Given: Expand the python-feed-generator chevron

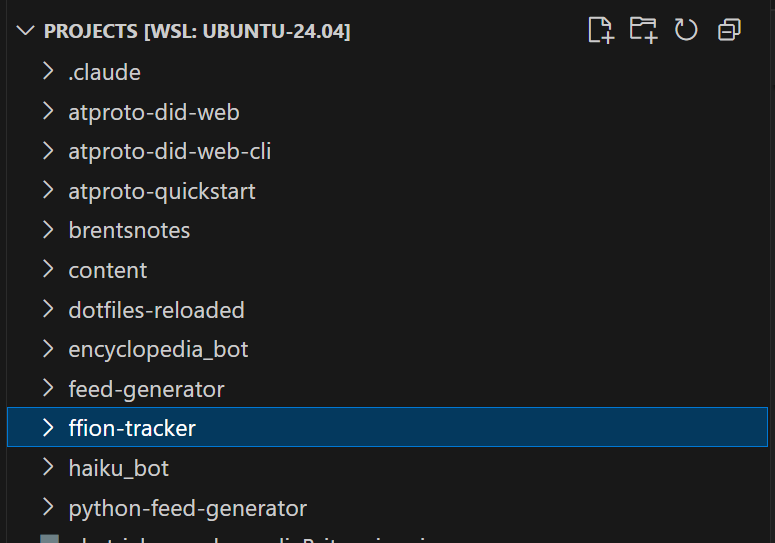Looking at the screenshot, I should click(x=47, y=508).
